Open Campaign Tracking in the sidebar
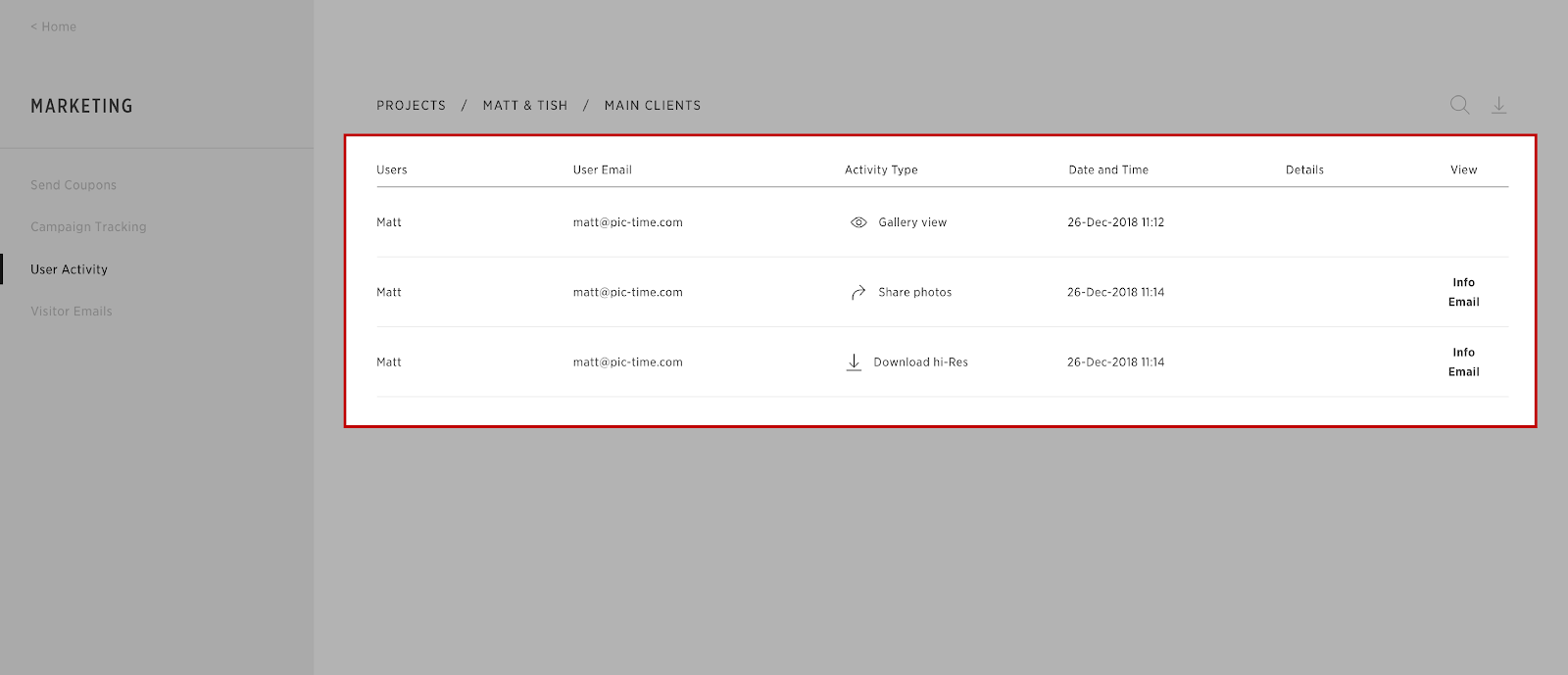The width and height of the screenshot is (1568, 675). pos(88,227)
